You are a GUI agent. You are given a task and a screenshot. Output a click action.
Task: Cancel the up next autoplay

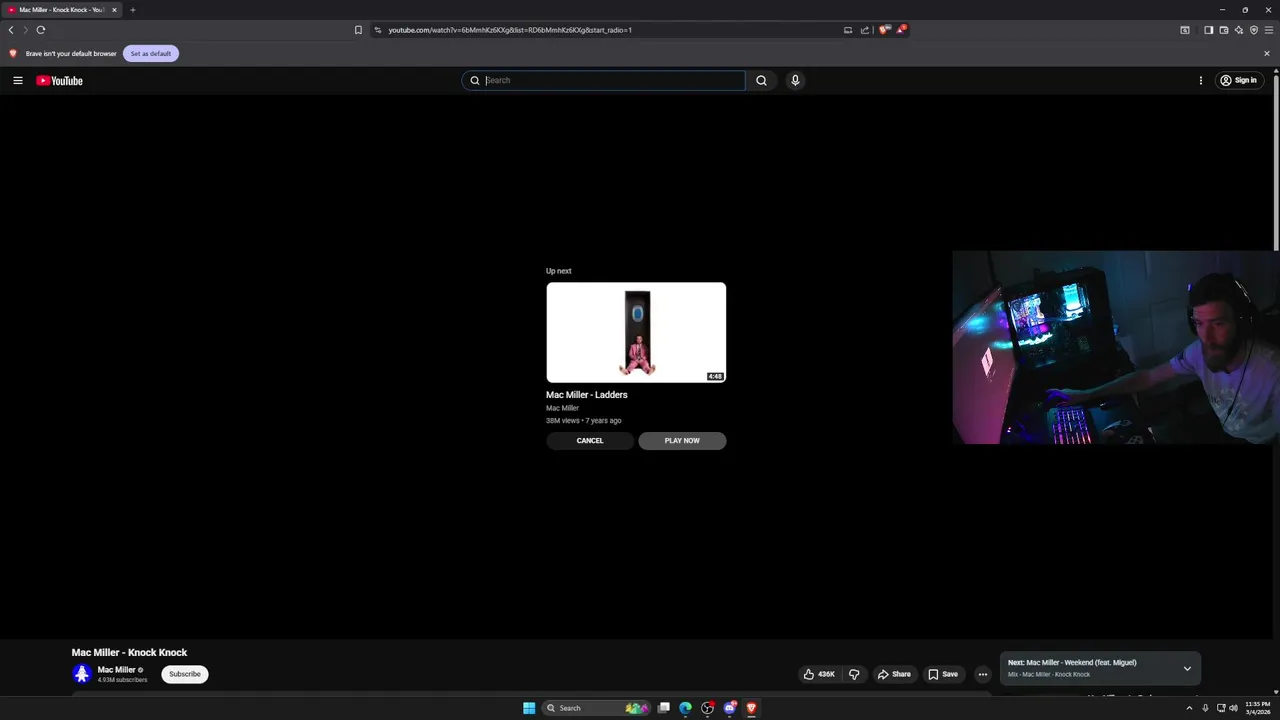click(x=590, y=441)
